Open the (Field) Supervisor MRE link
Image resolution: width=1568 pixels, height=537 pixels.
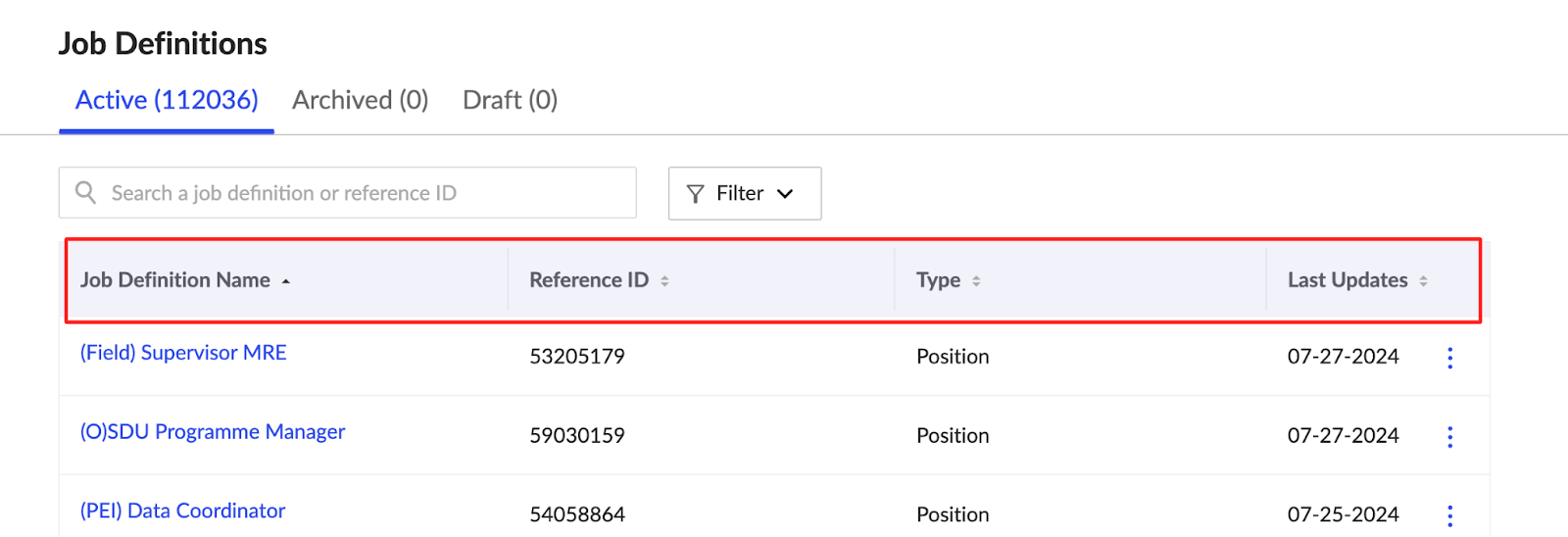pos(183,353)
